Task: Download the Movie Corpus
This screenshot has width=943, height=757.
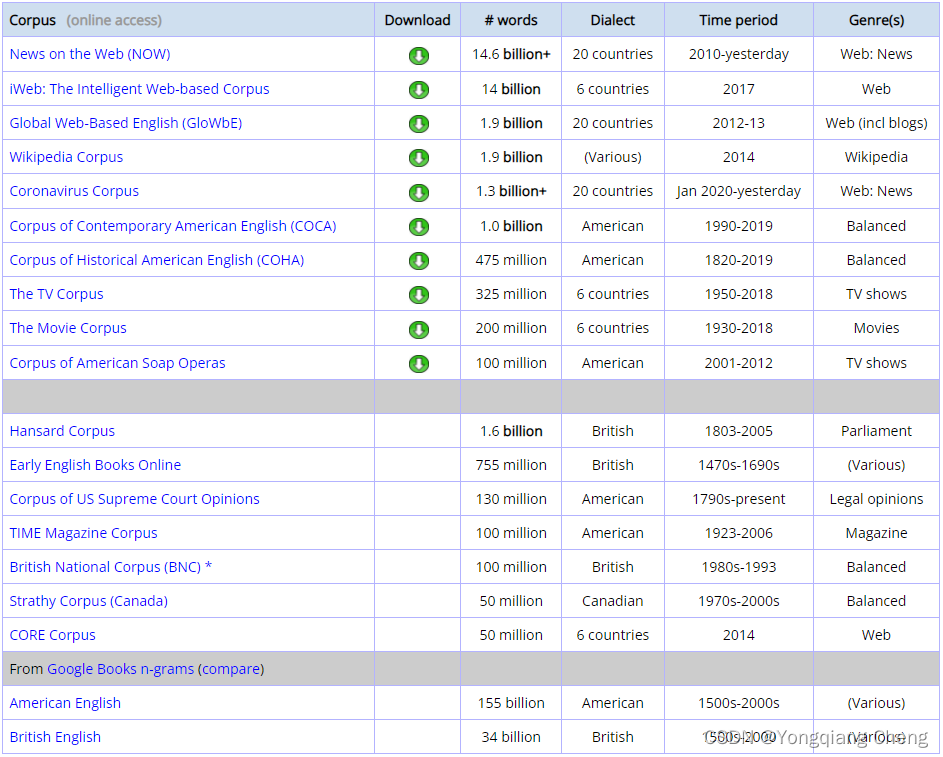Action: [419, 329]
